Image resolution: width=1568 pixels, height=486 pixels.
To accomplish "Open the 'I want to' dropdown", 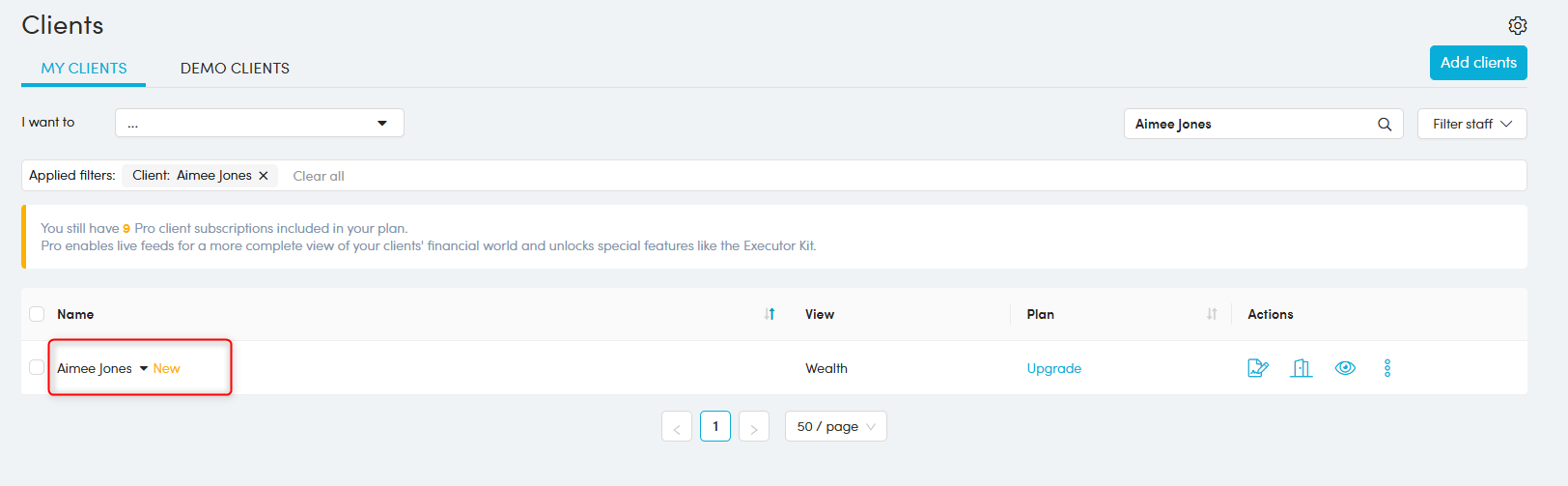I will pos(259,123).
